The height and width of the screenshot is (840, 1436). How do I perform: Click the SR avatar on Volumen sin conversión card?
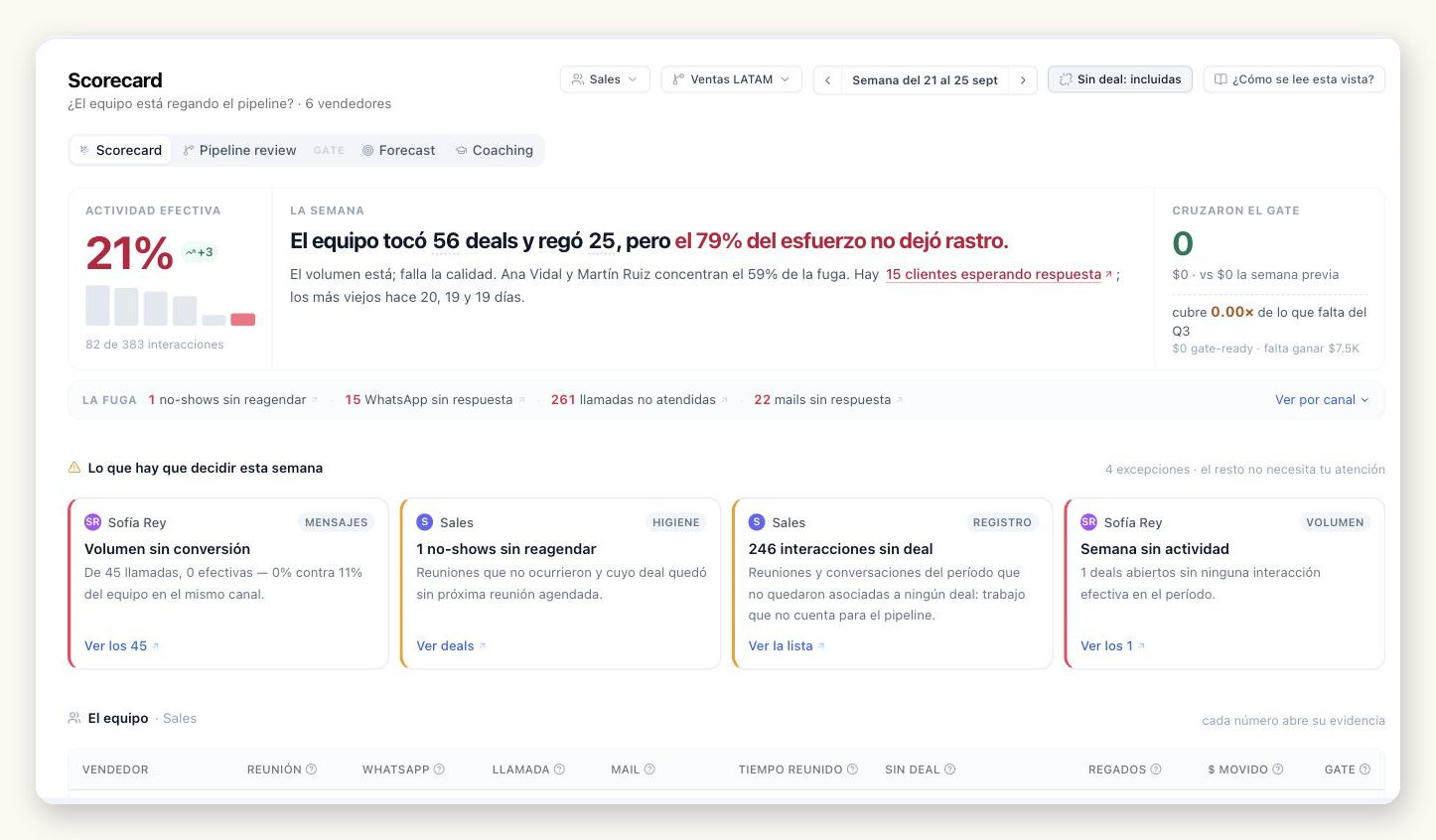pos(92,522)
